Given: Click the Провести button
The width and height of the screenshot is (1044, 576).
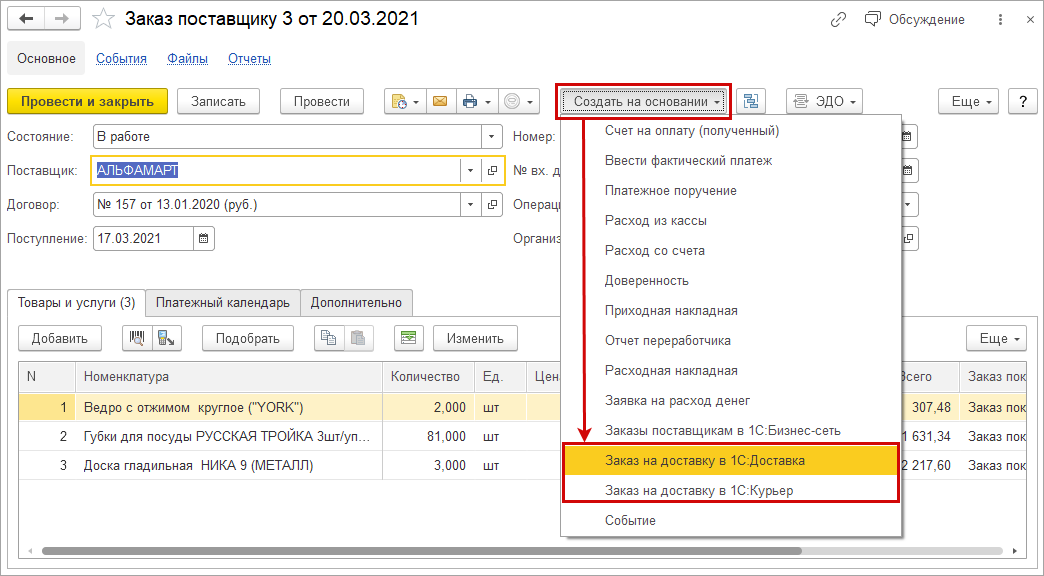Looking at the screenshot, I should [x=322, y=102].
